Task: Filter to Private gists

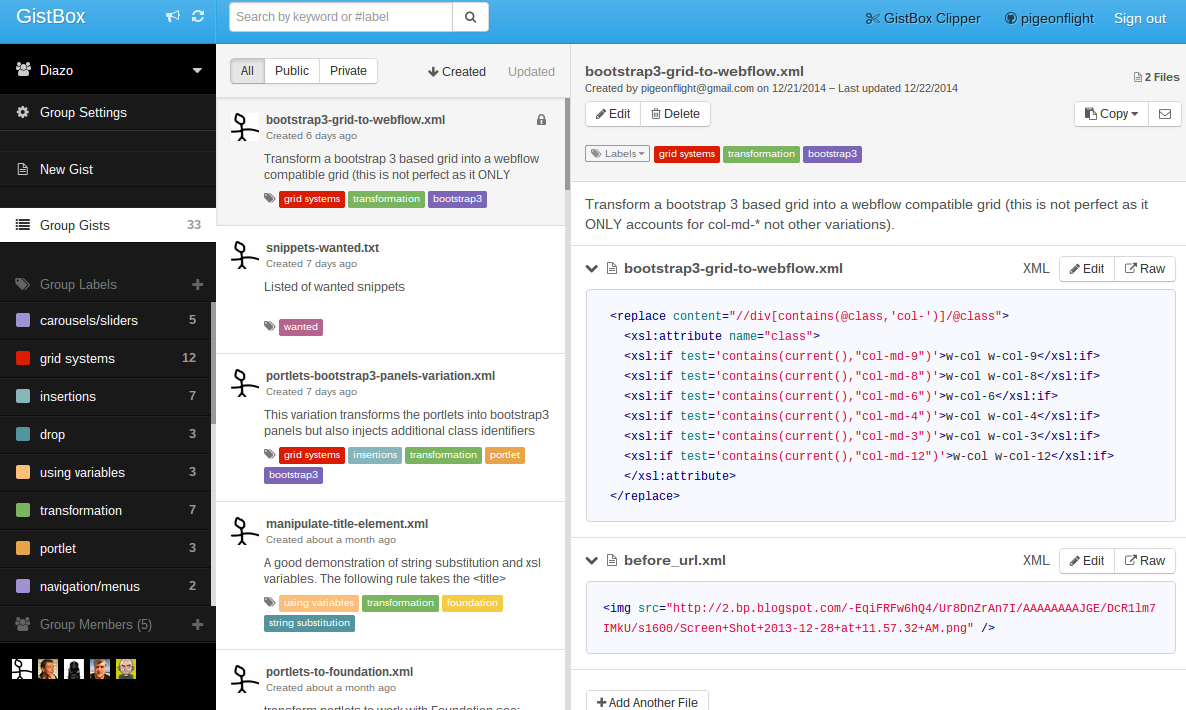Action: tap(348, 71)
